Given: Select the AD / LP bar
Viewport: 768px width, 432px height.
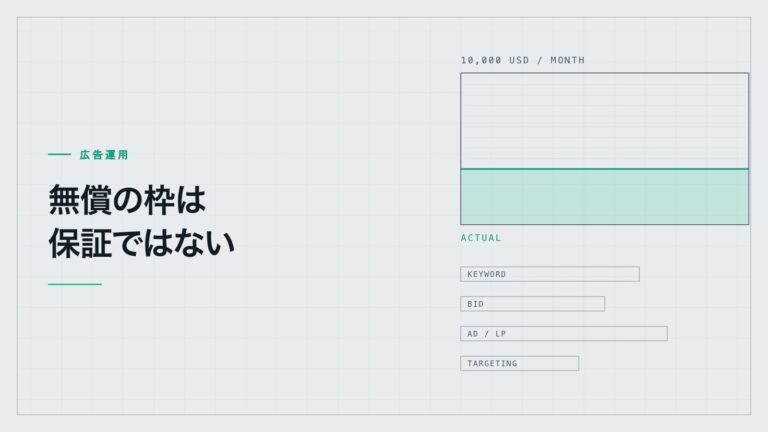Looking at the screenshot, I should [564, 334].
